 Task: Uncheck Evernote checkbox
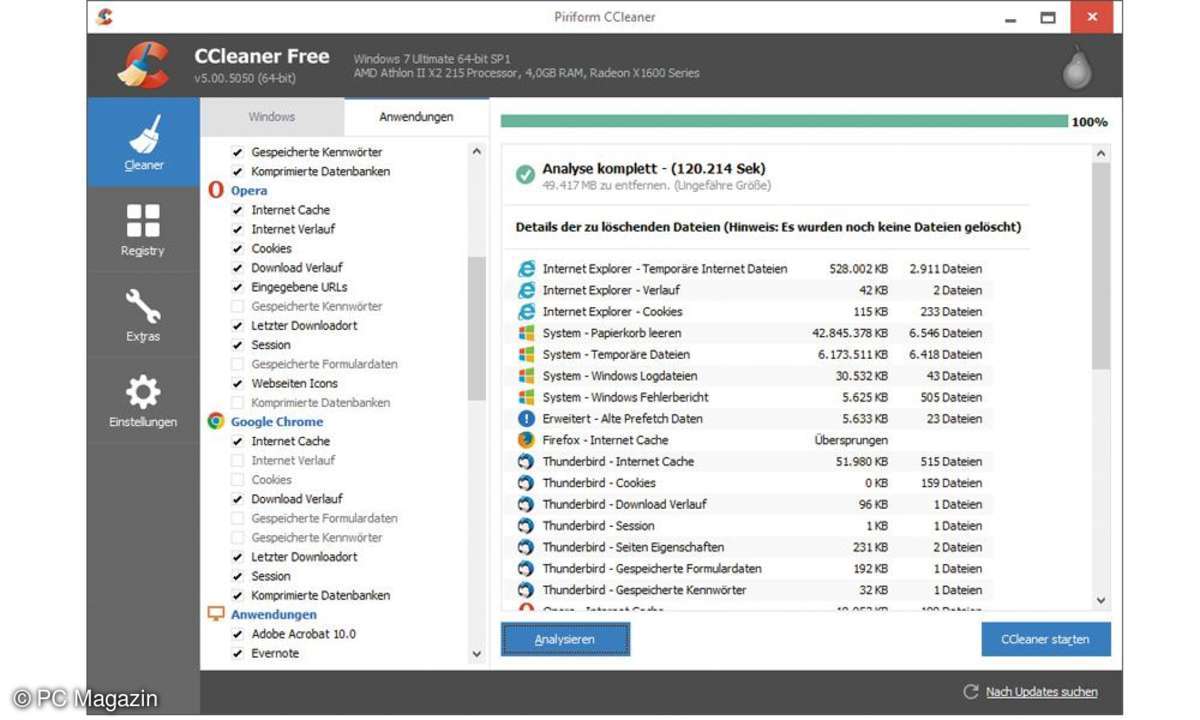237,653
